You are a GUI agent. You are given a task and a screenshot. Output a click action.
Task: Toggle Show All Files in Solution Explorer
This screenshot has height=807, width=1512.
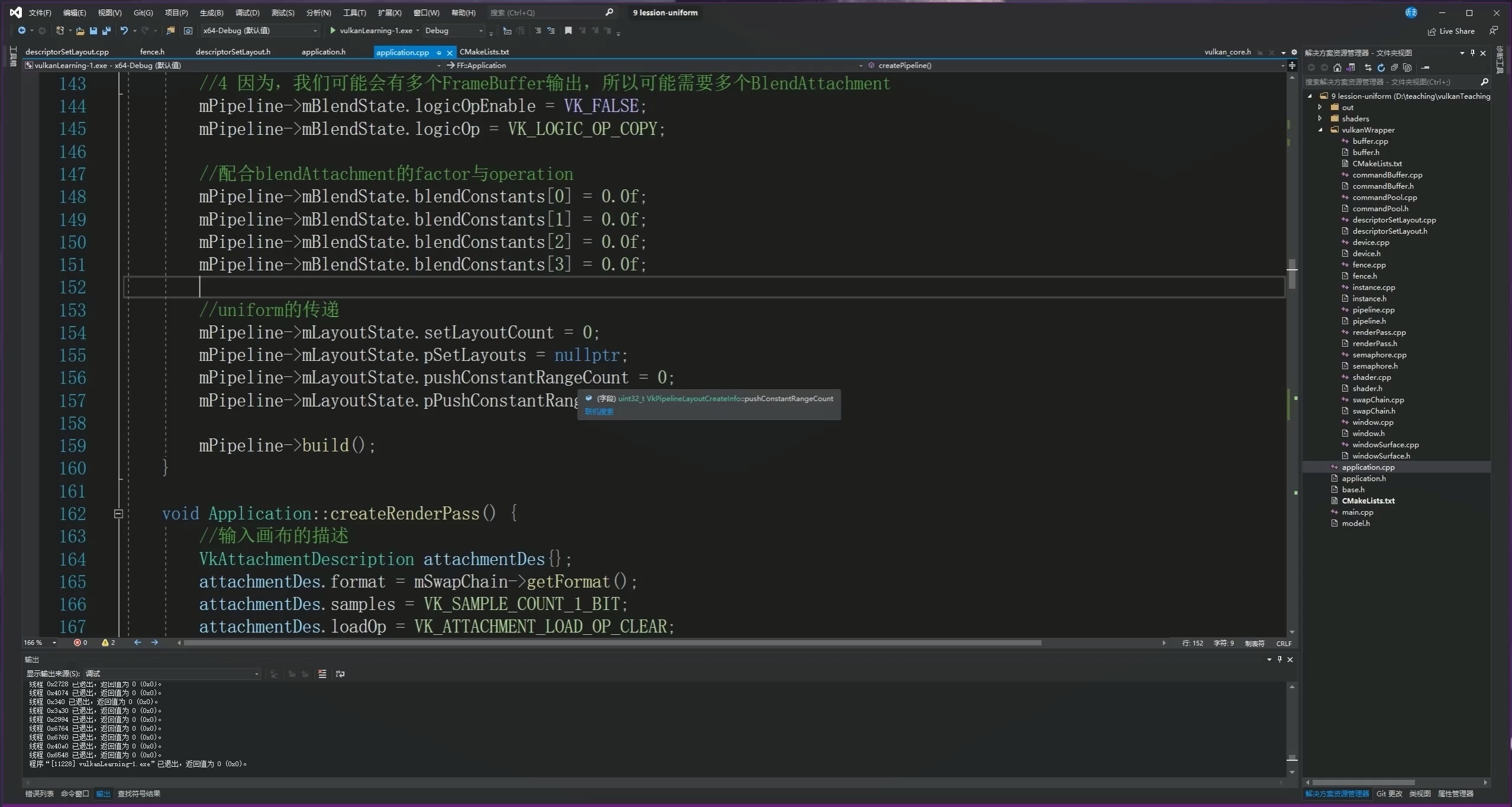pyautogui.click(x=1407, y=67)
